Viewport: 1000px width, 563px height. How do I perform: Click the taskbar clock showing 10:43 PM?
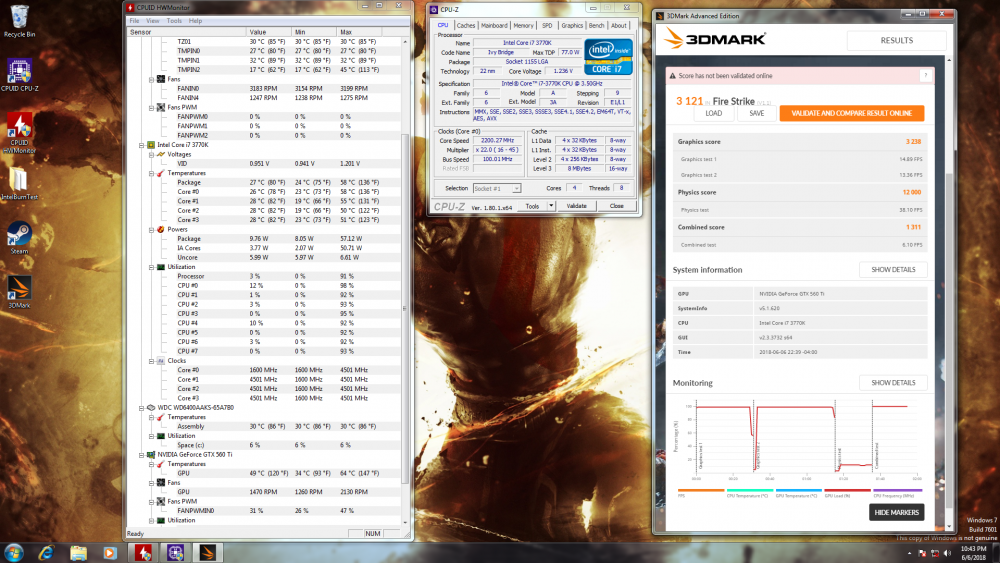pyautogui.click(x=973, y=553)
